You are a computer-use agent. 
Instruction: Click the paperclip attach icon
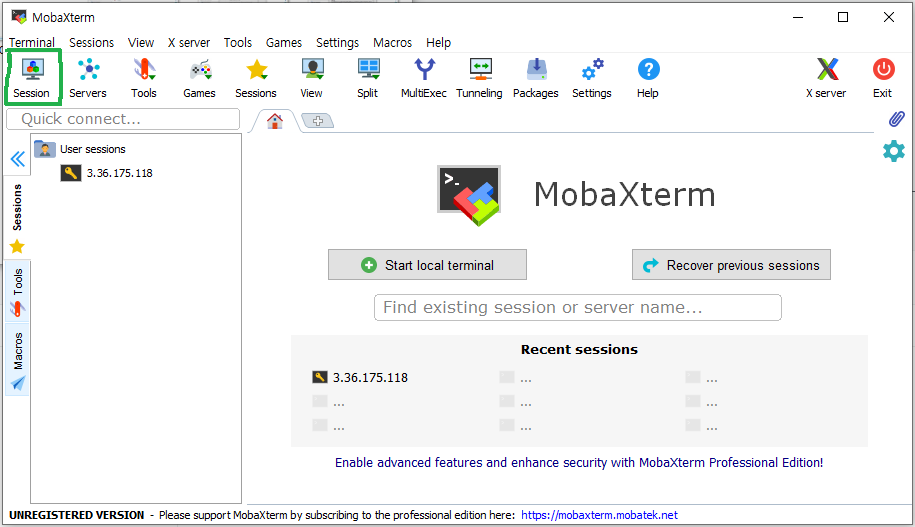(x=896, y=119)
